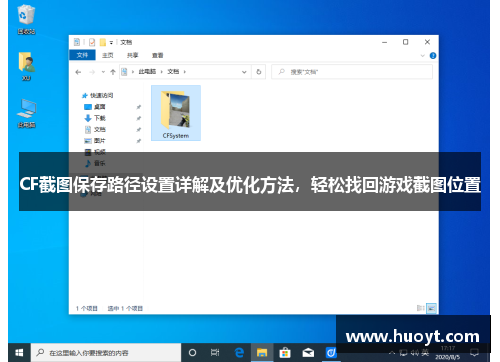The image size is (500, 362).
Task: Click in the Documents search box
Action: coord(352,72)
